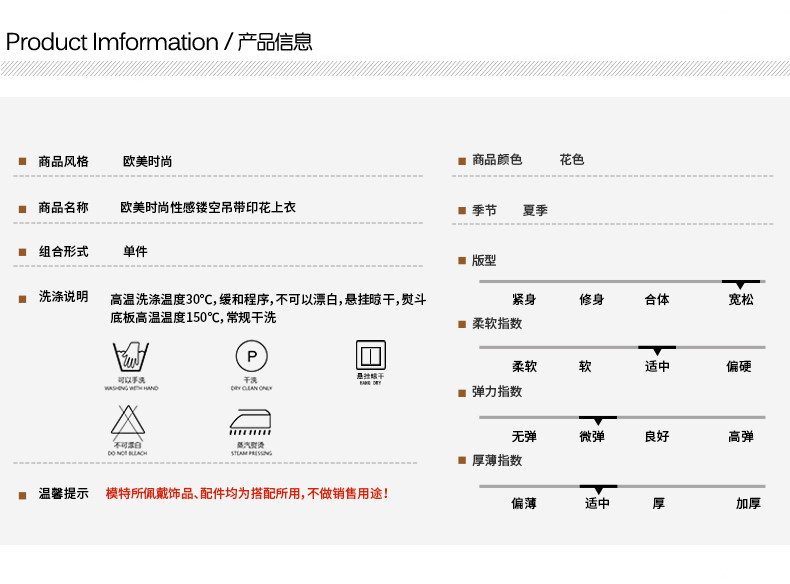Click the 弹力指数 heading

(497, 392)
